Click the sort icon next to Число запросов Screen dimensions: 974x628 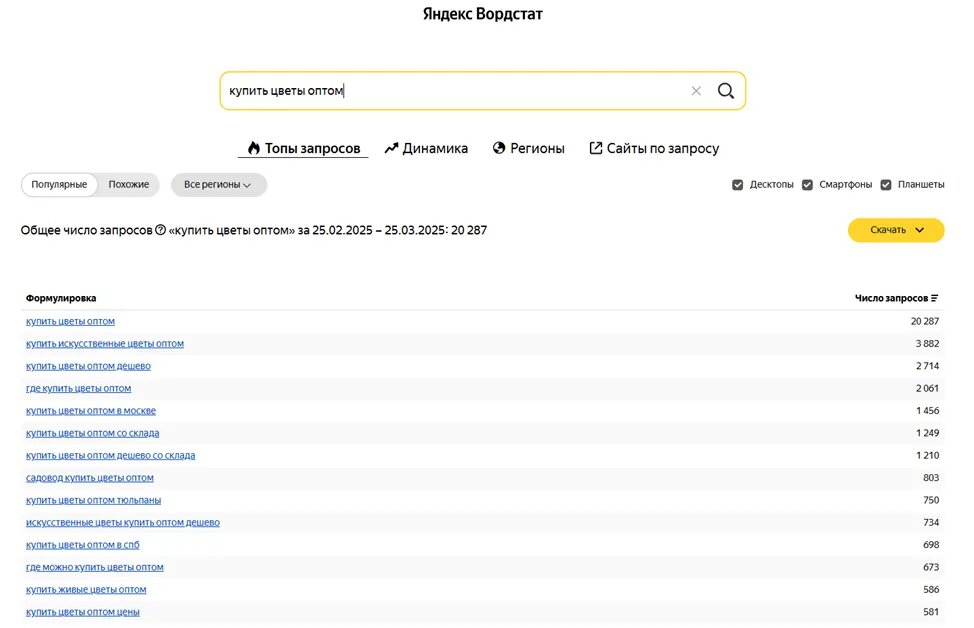click(934, 298)
